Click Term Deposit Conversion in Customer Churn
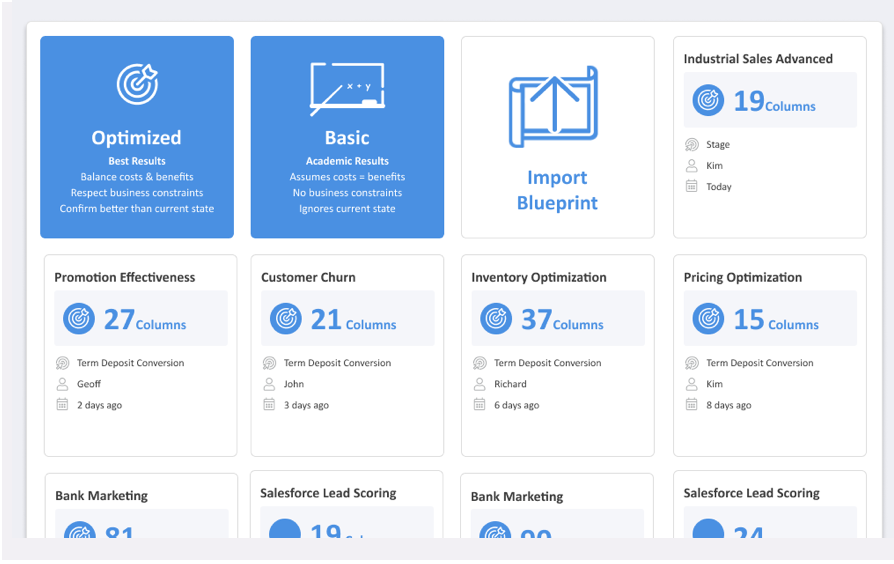 [338, 363]
